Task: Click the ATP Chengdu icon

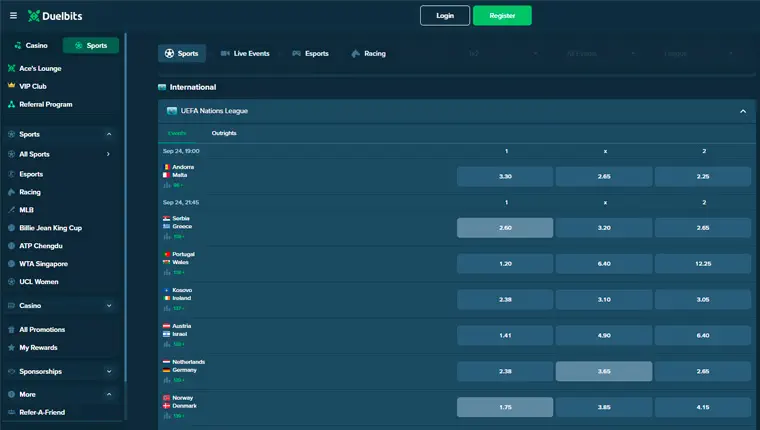Action: click(x=12, y=246)
